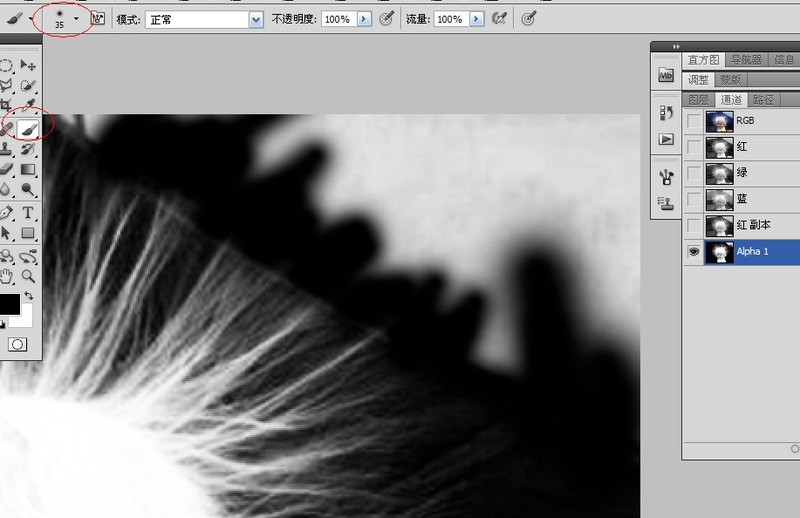800x518 pixels.
Task: Open the History panel icon
Action: (666, 112)
